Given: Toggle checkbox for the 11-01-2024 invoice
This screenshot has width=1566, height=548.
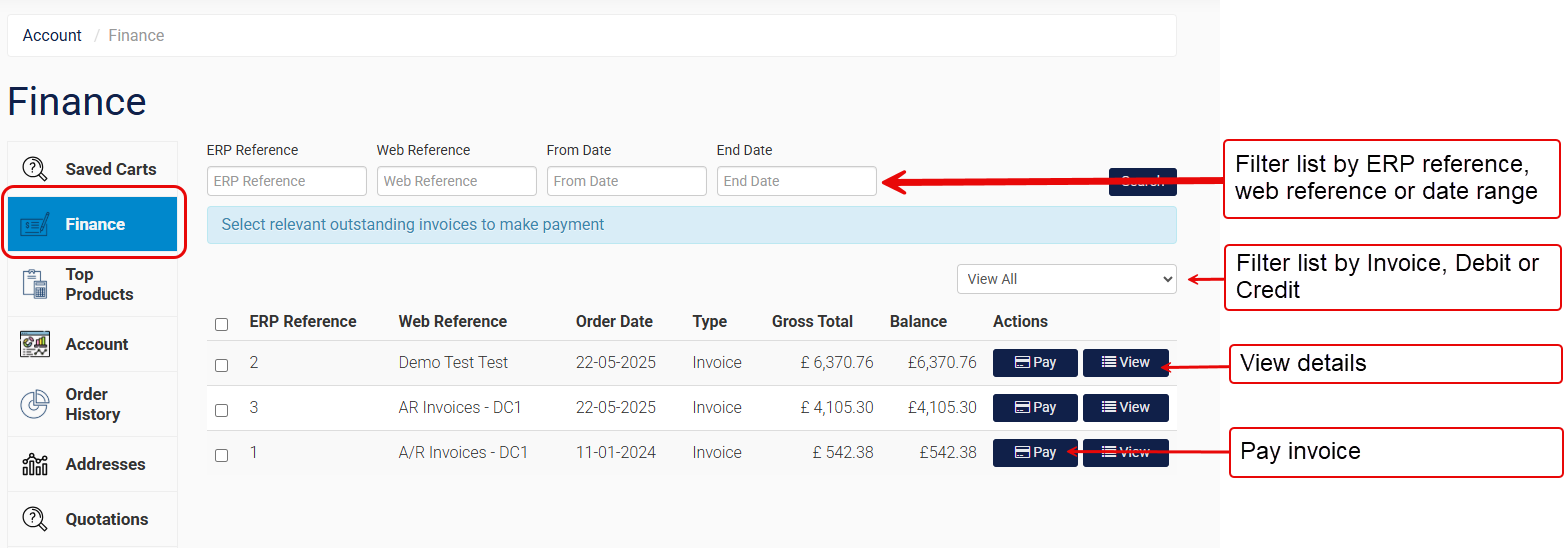Looking at the screenshot, I should [x=222, y=455].
